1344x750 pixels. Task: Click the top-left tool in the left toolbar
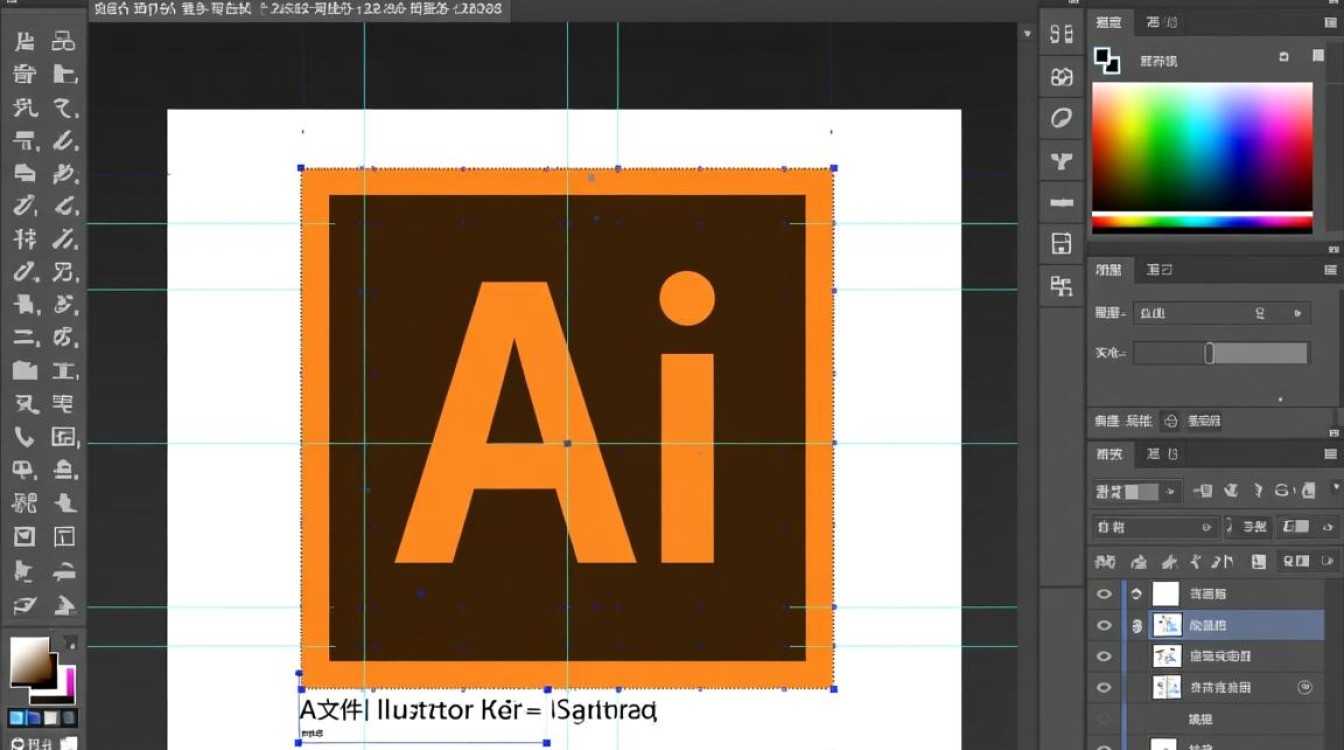[25, 41]
